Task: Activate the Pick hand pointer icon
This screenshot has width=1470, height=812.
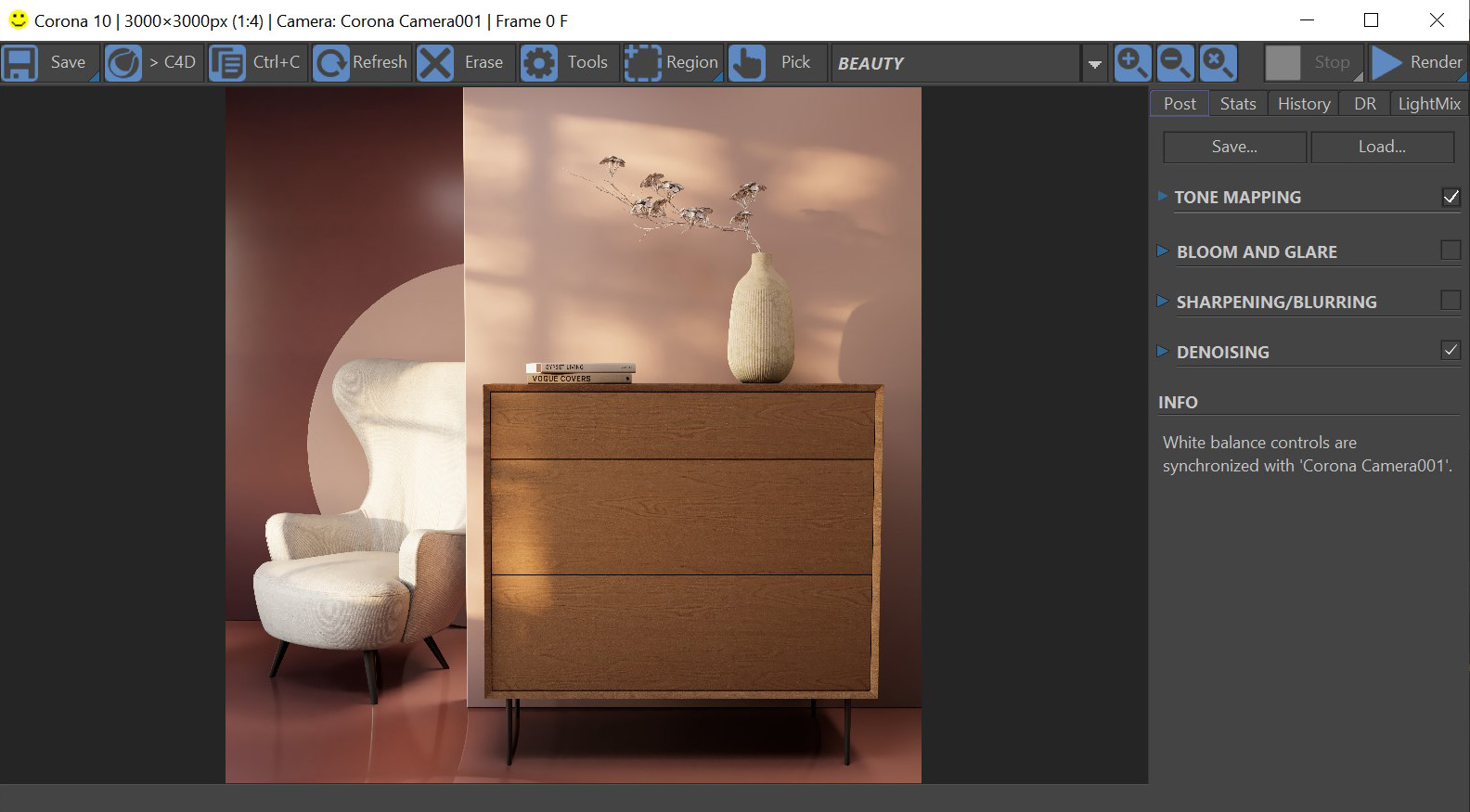Action: [x=747, y=63]
